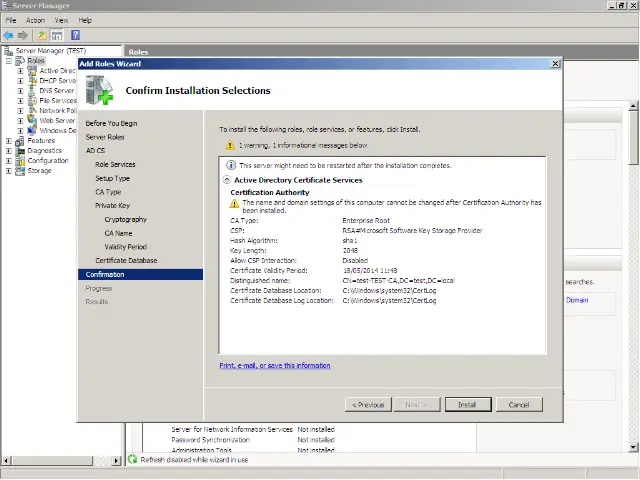Go to the Cryptography step

[126, 219]
